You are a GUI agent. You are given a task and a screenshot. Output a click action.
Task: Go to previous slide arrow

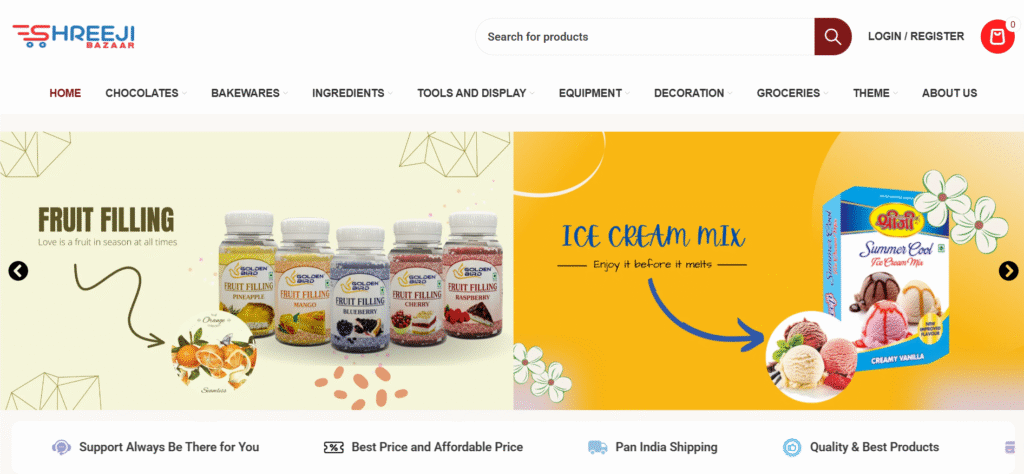[x=18, y=270]
